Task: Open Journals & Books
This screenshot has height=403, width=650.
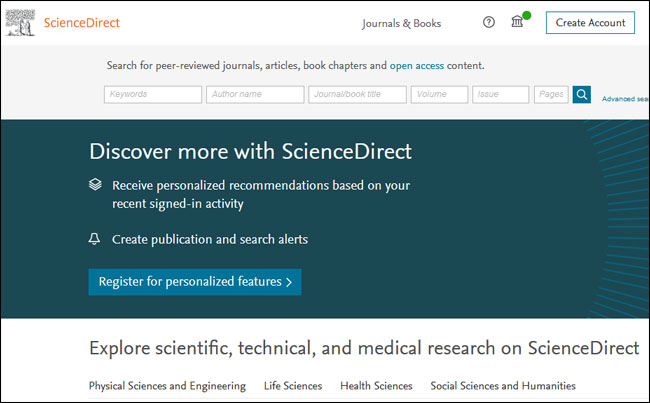Action: pyautogui.click(x=401, y=23)
